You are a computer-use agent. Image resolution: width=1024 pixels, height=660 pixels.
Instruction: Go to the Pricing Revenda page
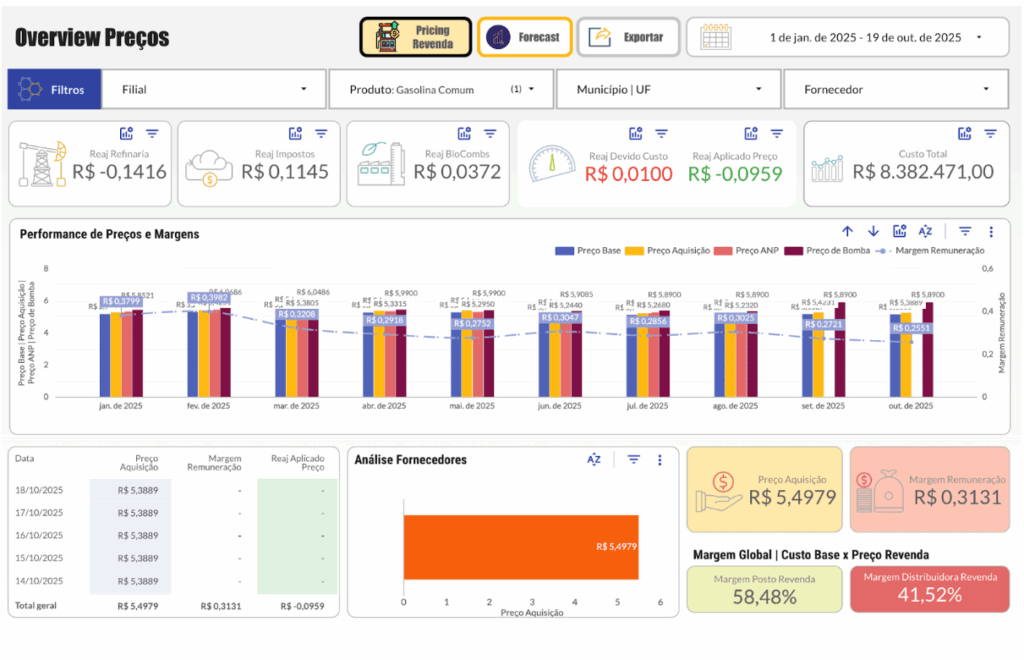tap(415, 37)
